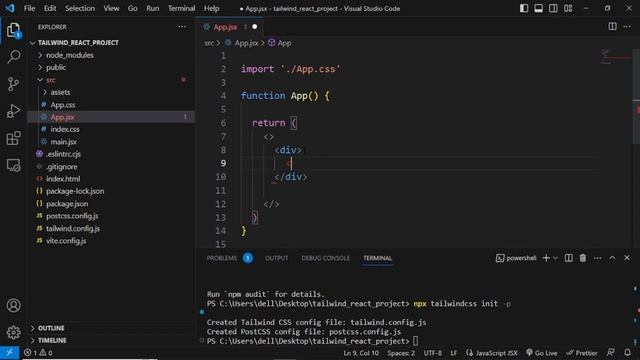Open the Terminal menu
Screen dimensions: 640x360
click(182, 8)
